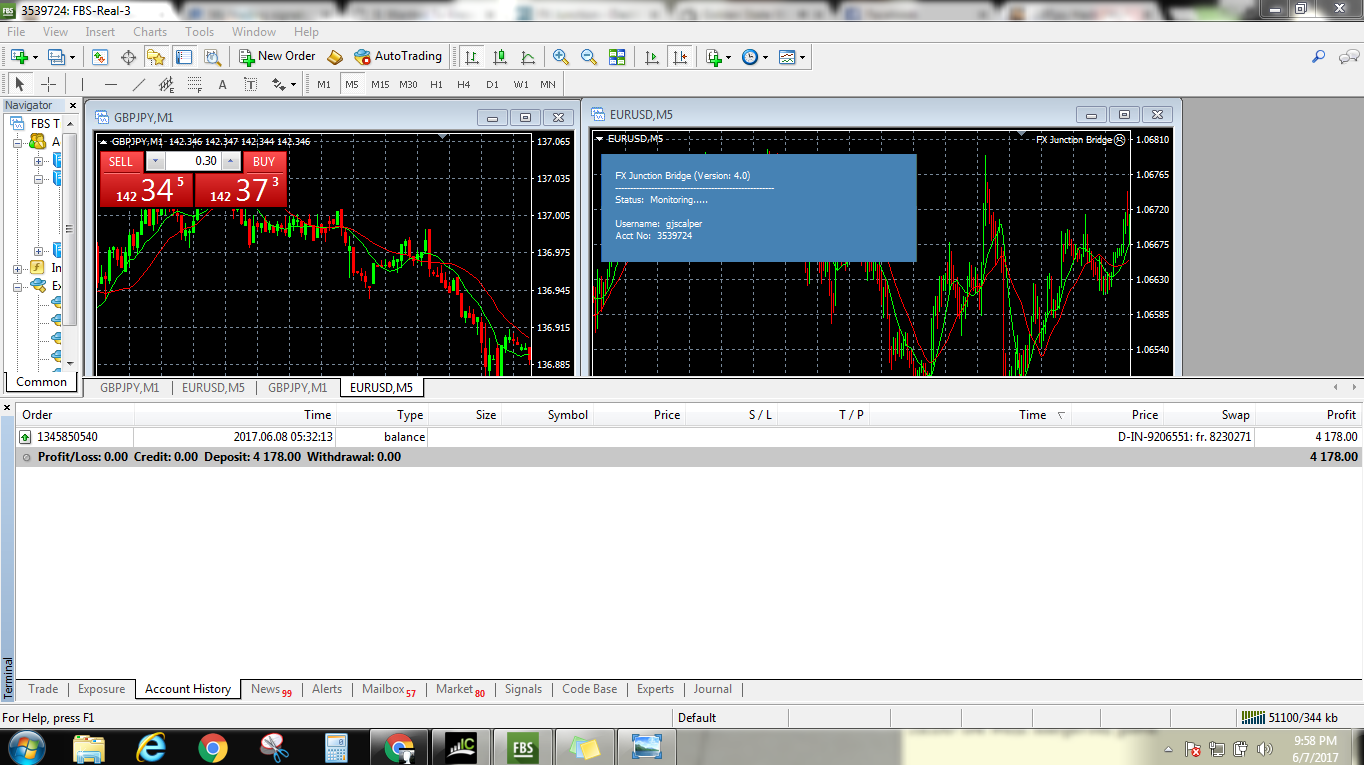Sort history by the Profit column

point(1308,415)
